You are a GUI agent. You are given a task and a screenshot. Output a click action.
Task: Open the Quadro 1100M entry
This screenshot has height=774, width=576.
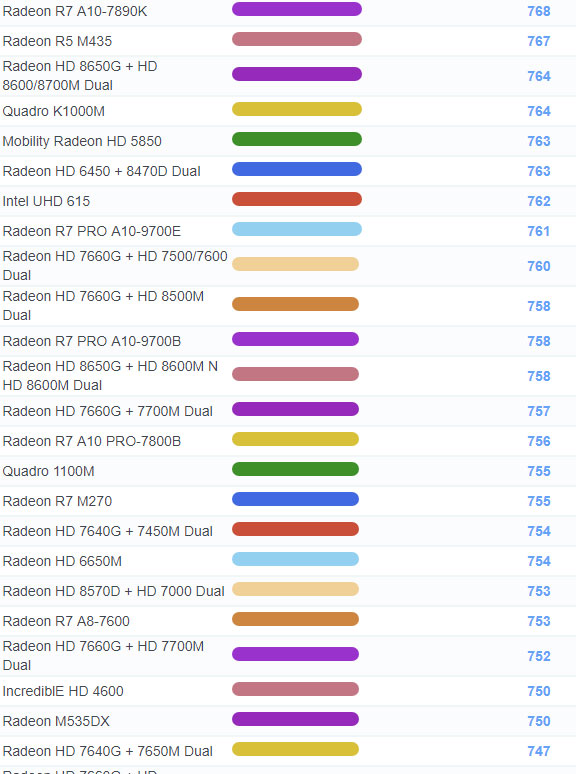pyautogui.click(x=48, y=471)
